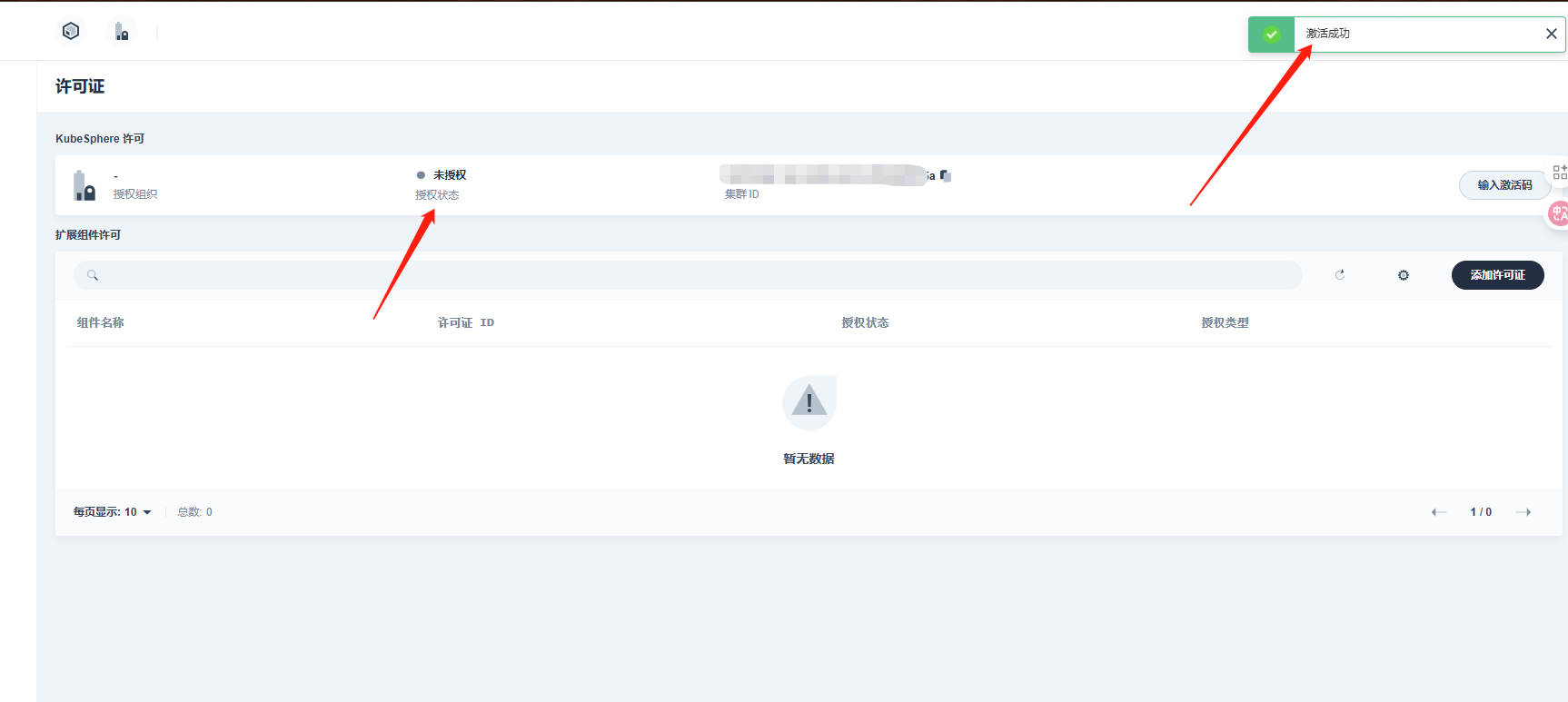
Task: Refresh the extension license list
Action: pos(1340,275)
